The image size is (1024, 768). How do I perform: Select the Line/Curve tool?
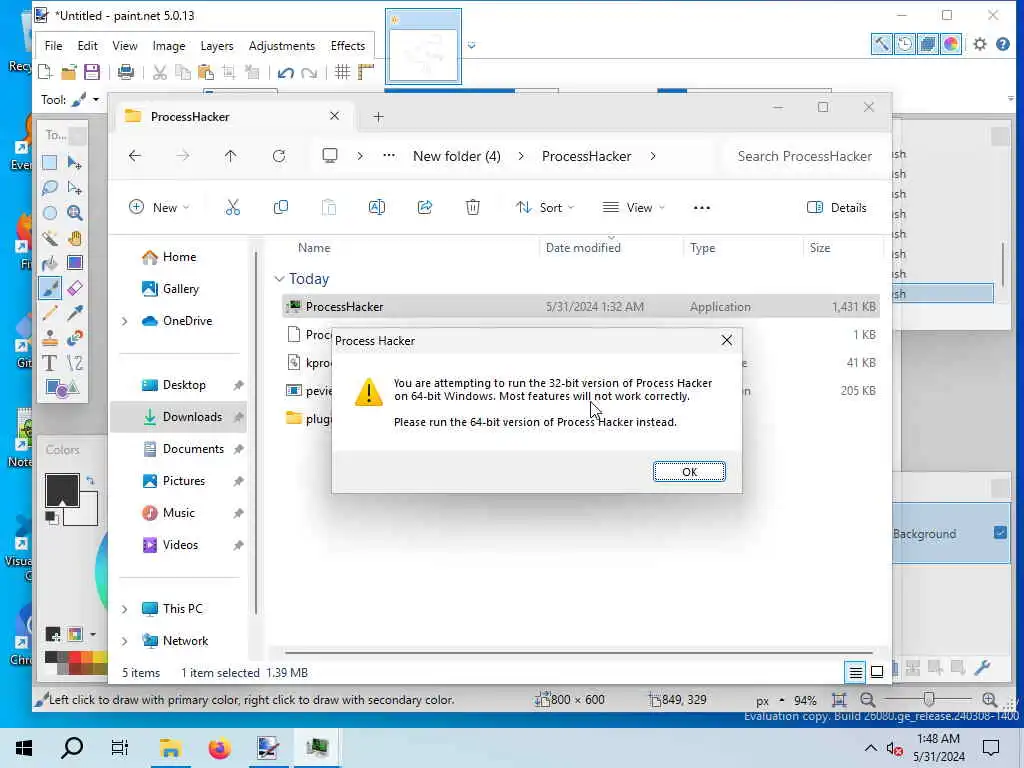75,363
